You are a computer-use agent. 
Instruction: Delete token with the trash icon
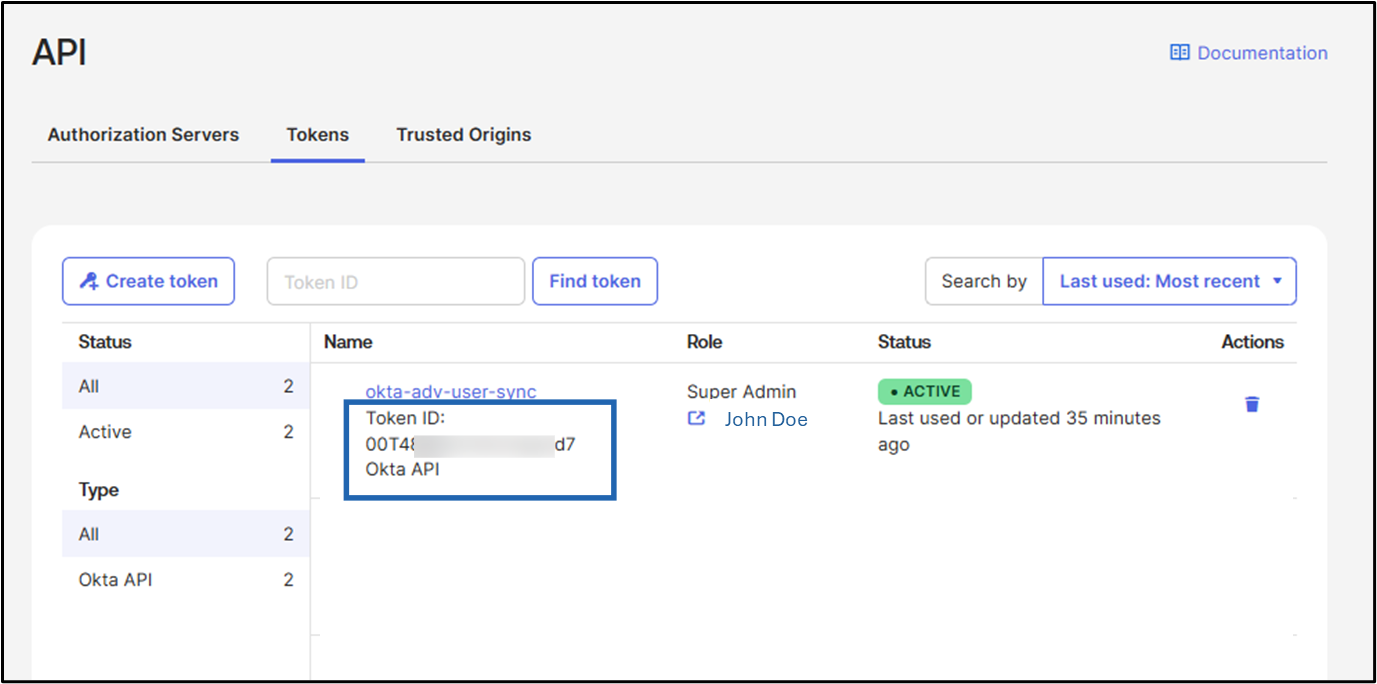(1252, 404)
